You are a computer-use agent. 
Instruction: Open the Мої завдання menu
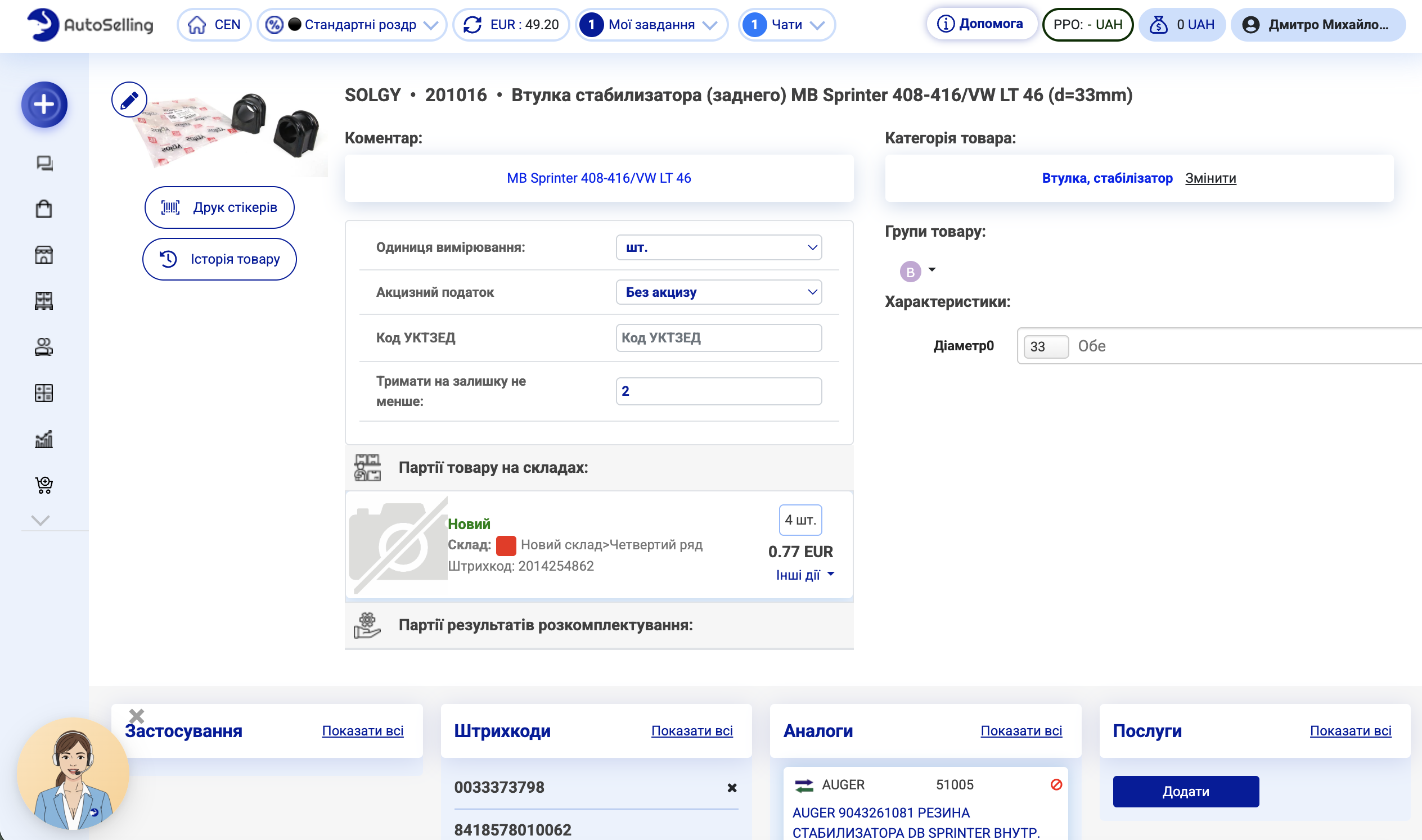[651, 25]
